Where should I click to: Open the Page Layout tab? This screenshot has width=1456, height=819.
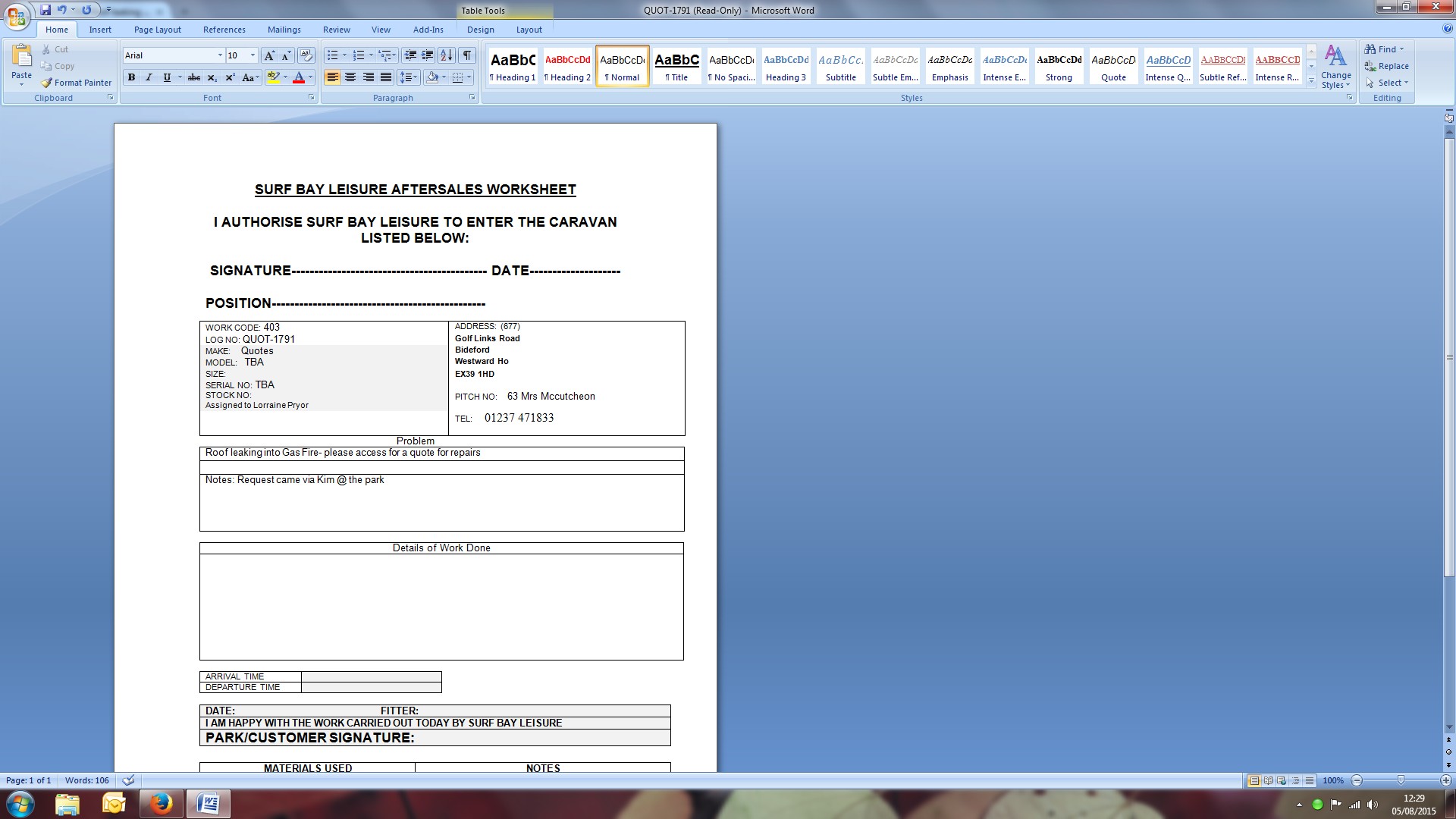157,30
